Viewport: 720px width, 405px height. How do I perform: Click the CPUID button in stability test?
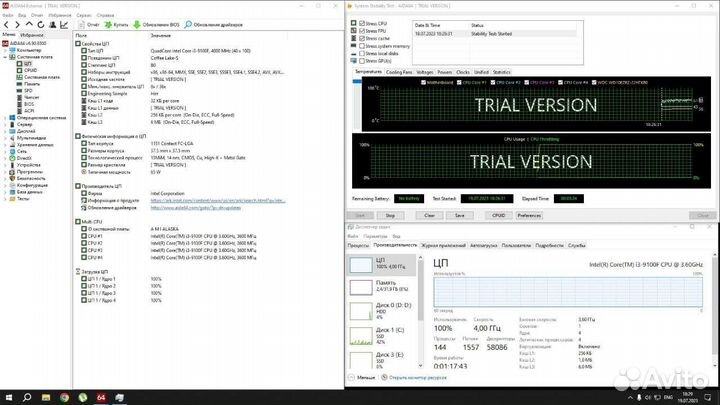[x=499, y=215]
